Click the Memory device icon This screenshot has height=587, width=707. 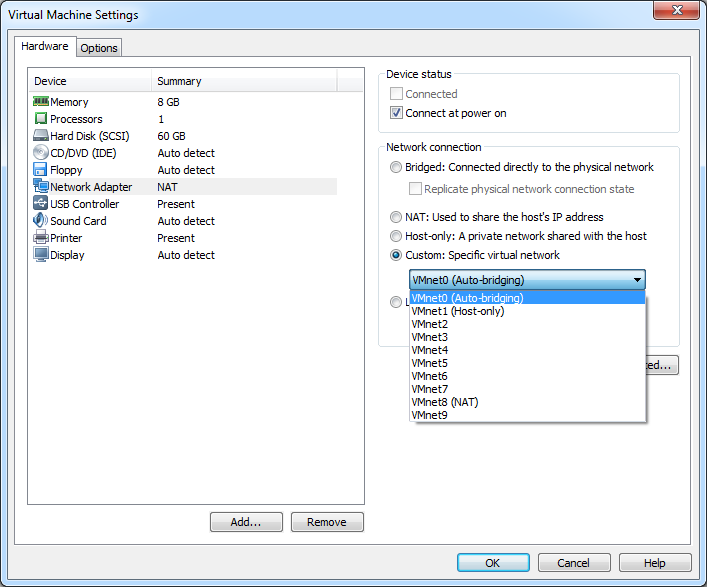41,102
